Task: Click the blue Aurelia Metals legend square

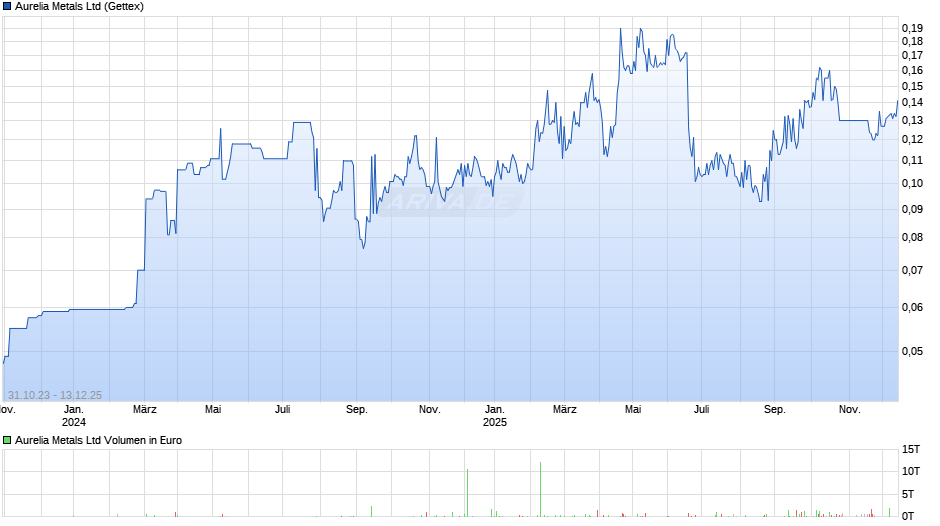Action: pos(7,7)
